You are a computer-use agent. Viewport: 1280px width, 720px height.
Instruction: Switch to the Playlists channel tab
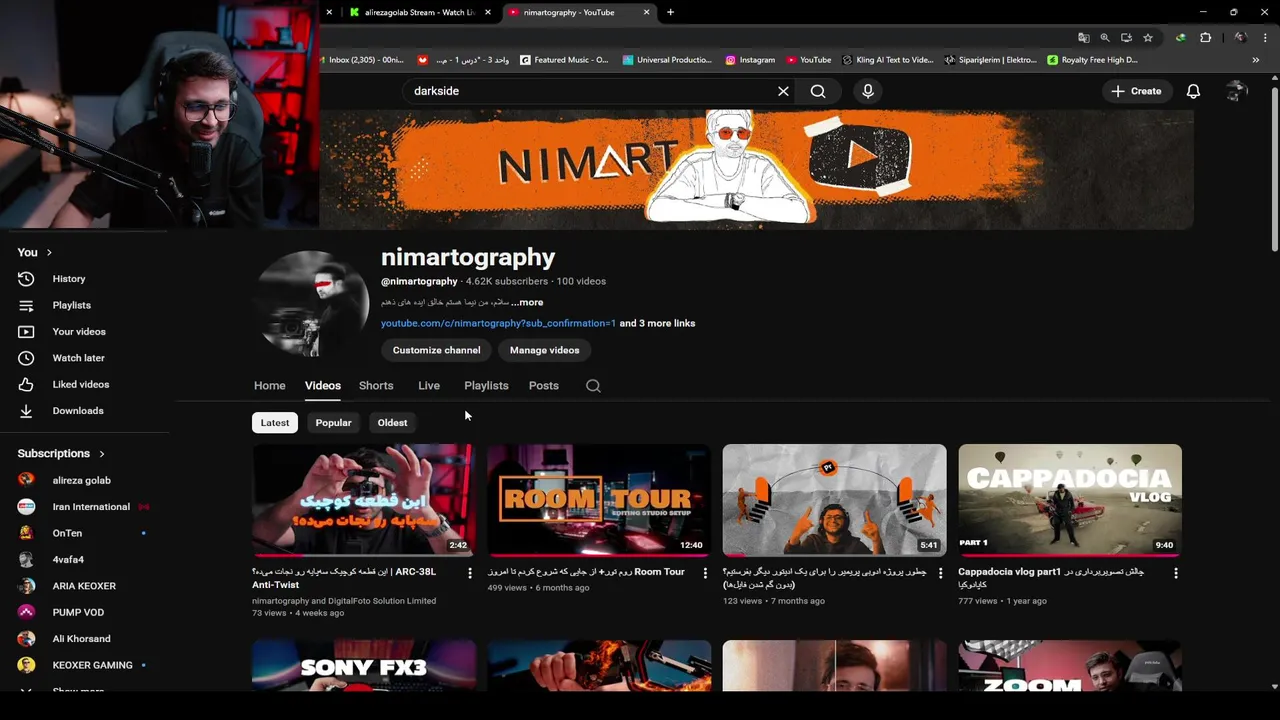[x=486, y=385]
